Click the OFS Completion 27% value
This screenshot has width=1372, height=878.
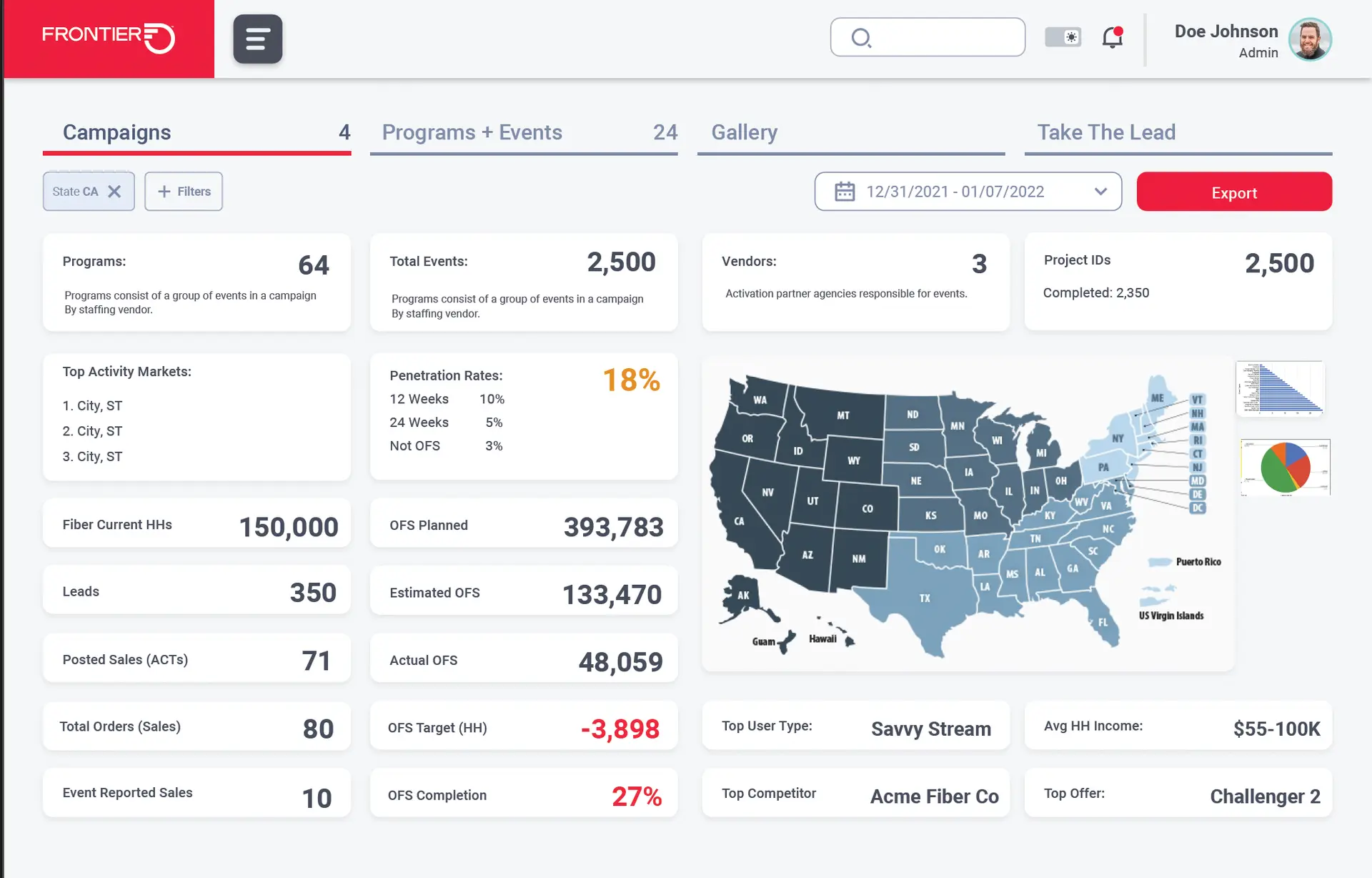click(x=637, y=796)
